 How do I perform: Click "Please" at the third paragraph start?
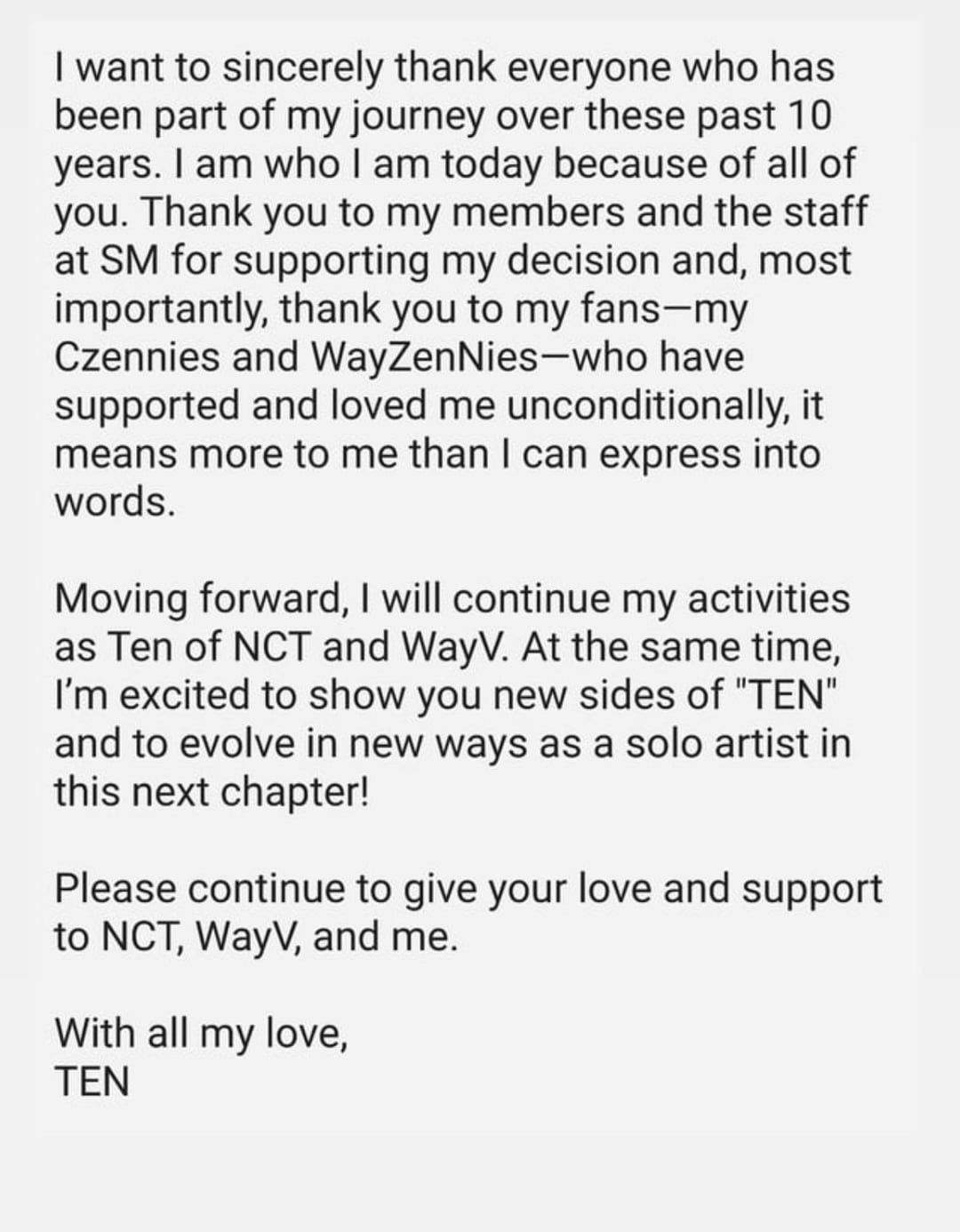tap(116, 888)
